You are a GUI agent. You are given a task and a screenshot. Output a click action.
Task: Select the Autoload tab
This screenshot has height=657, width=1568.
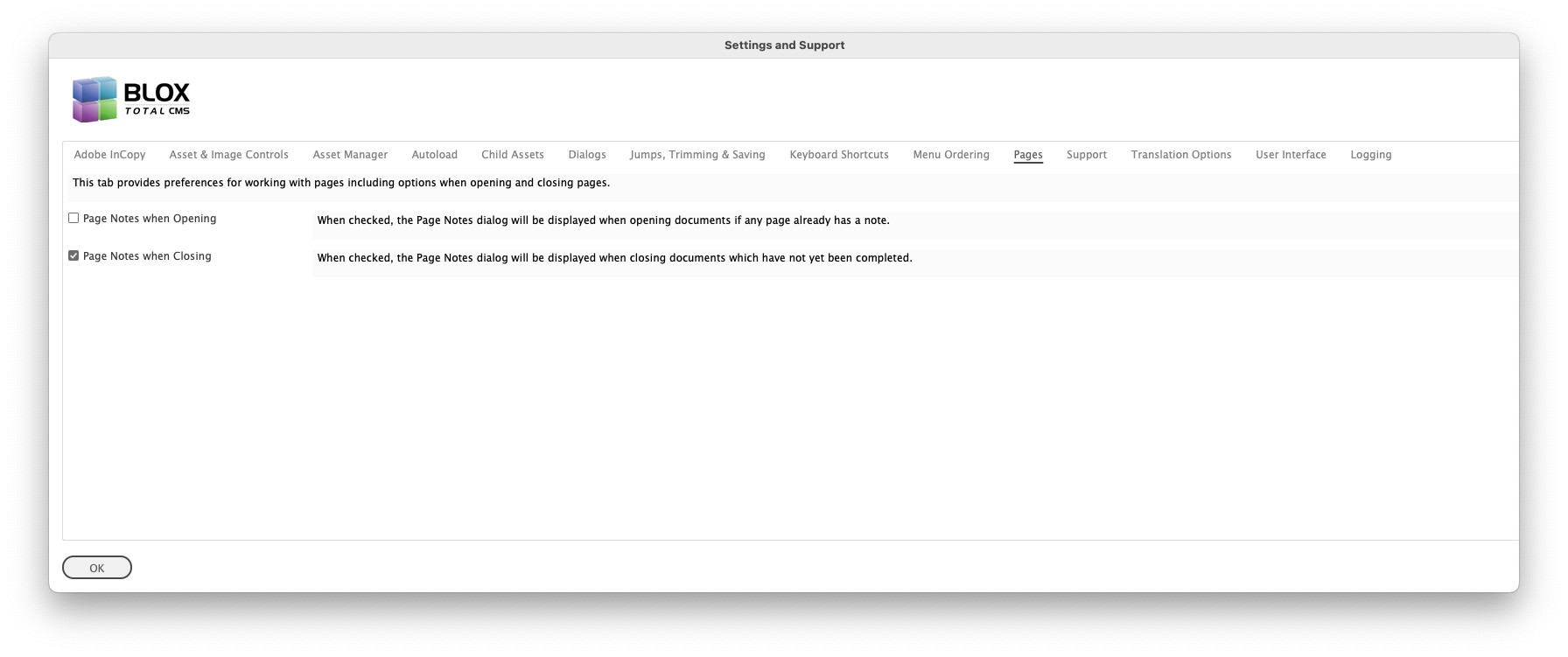[x=434, y=155]
